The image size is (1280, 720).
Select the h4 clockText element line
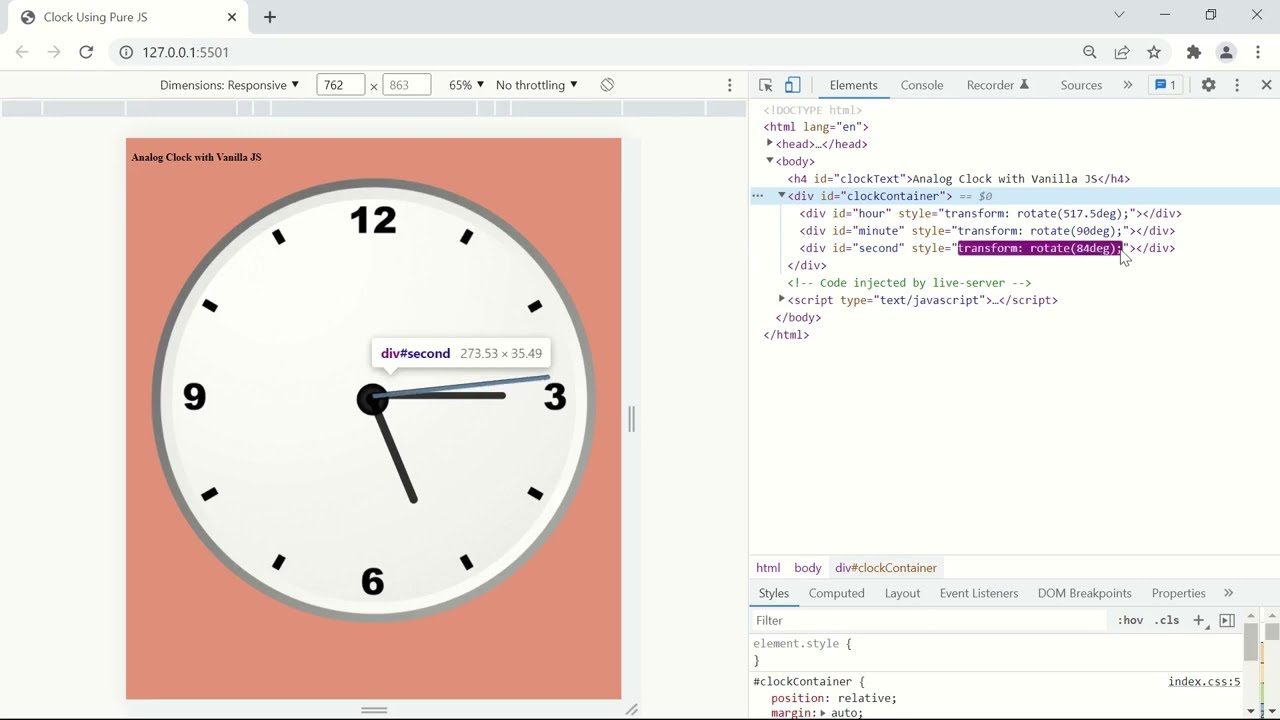tap(959, 179)
